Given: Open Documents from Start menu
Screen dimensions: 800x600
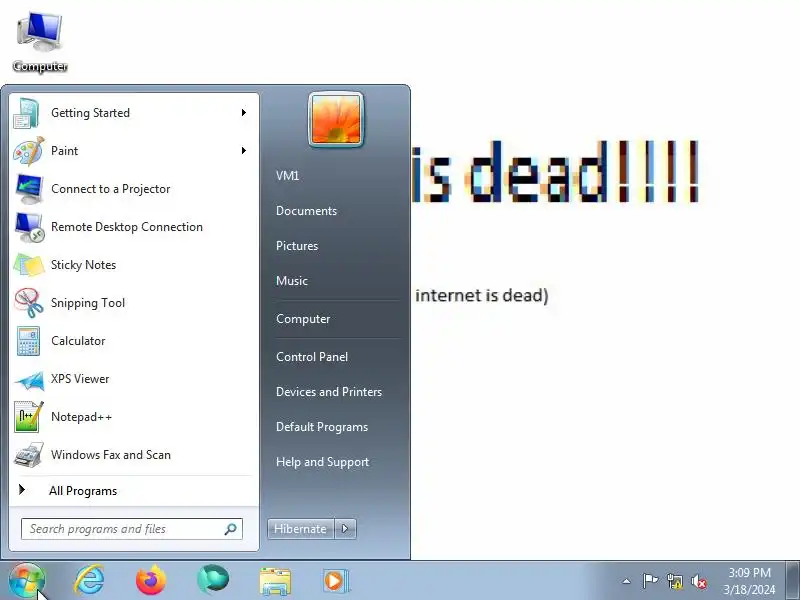Looking at the screenshot, I should [306, 211].
